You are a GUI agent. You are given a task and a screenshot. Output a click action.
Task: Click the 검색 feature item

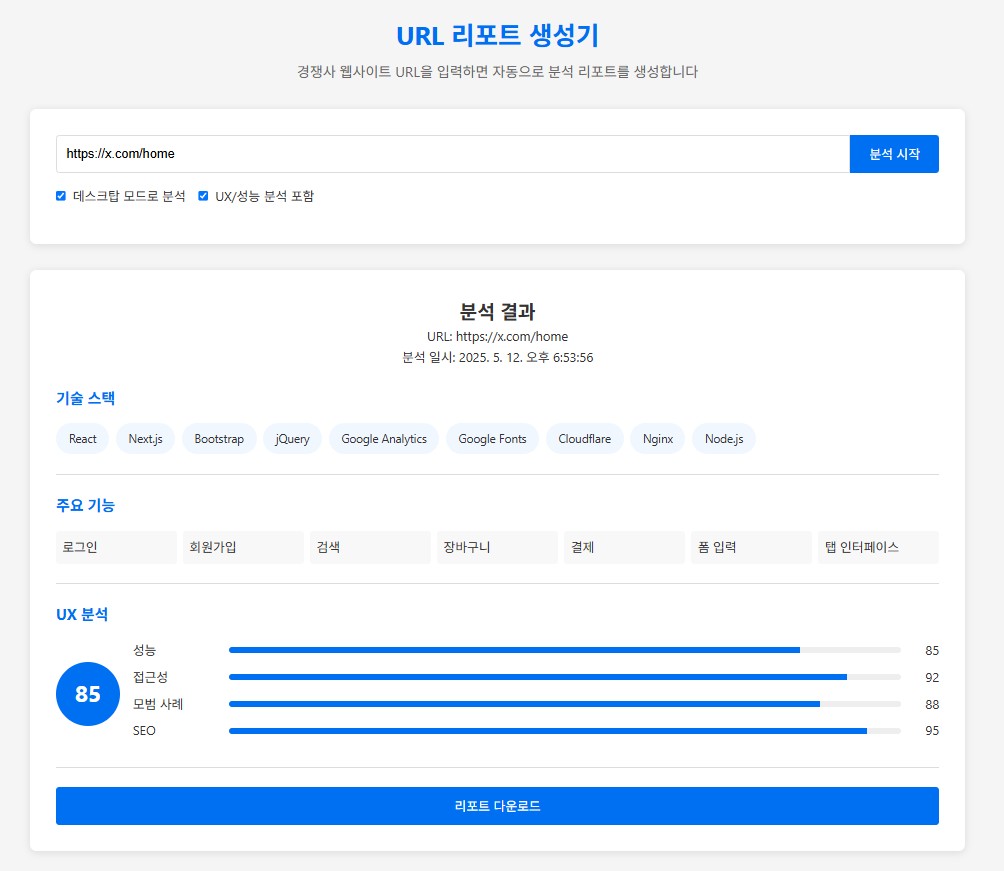(369, 547)
